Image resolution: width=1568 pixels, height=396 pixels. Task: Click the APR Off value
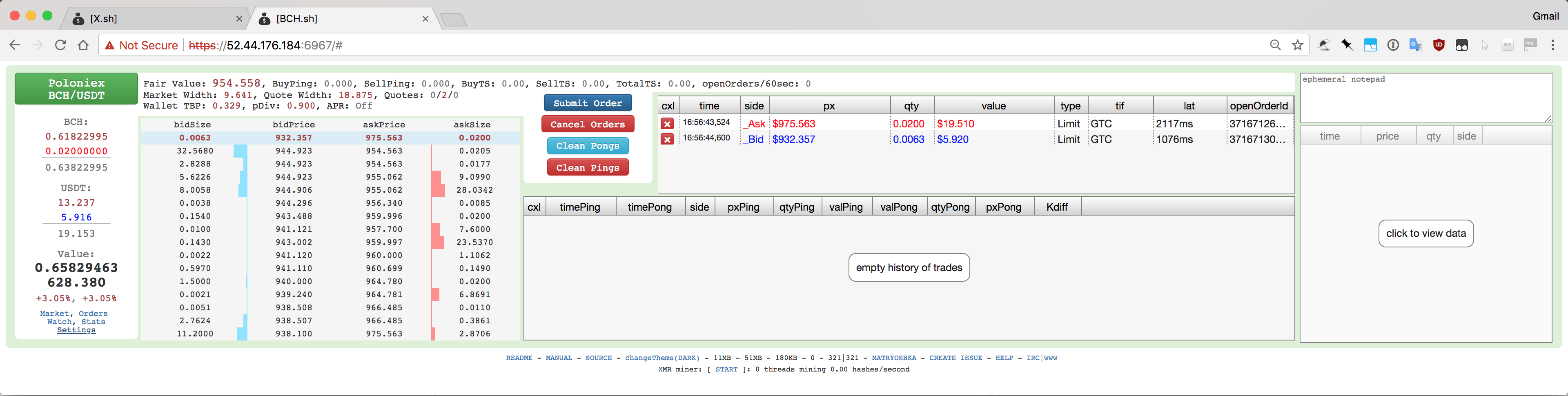(363, 106)
